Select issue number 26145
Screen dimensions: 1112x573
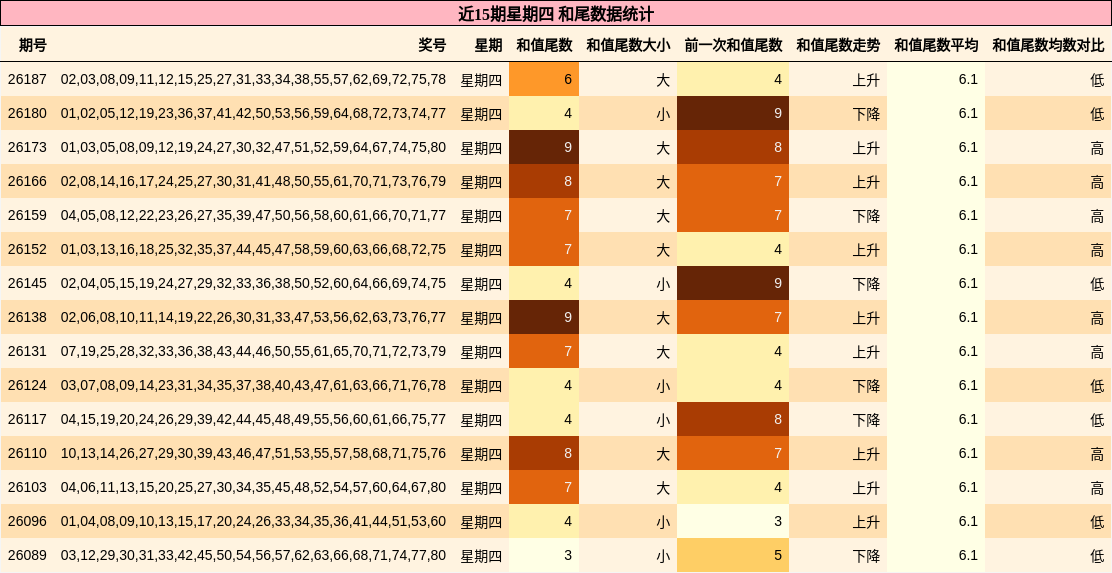[27, 284]
